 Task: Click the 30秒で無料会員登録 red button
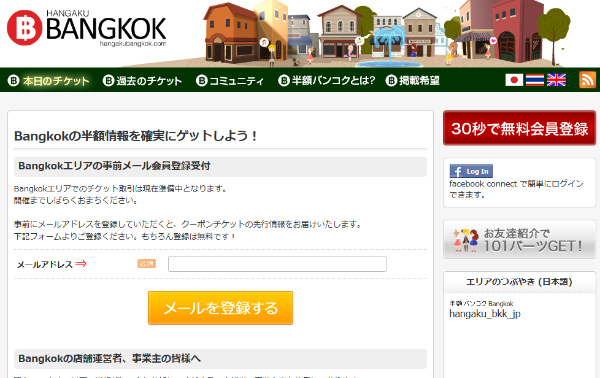tap(519, 128)
